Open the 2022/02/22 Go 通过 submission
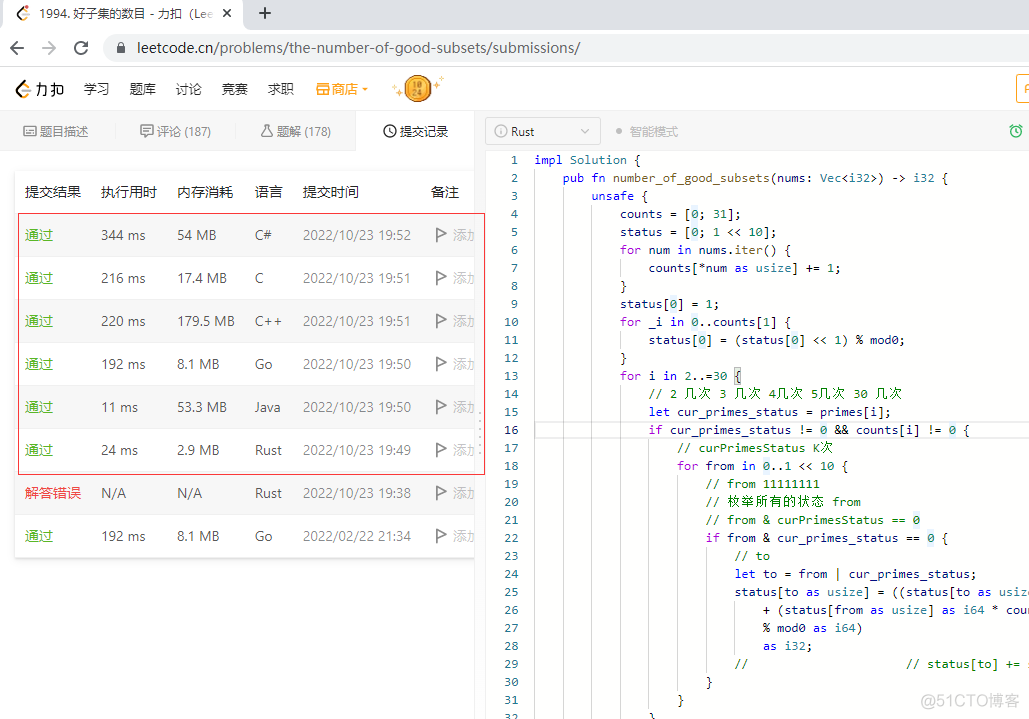 coord(39,536)
